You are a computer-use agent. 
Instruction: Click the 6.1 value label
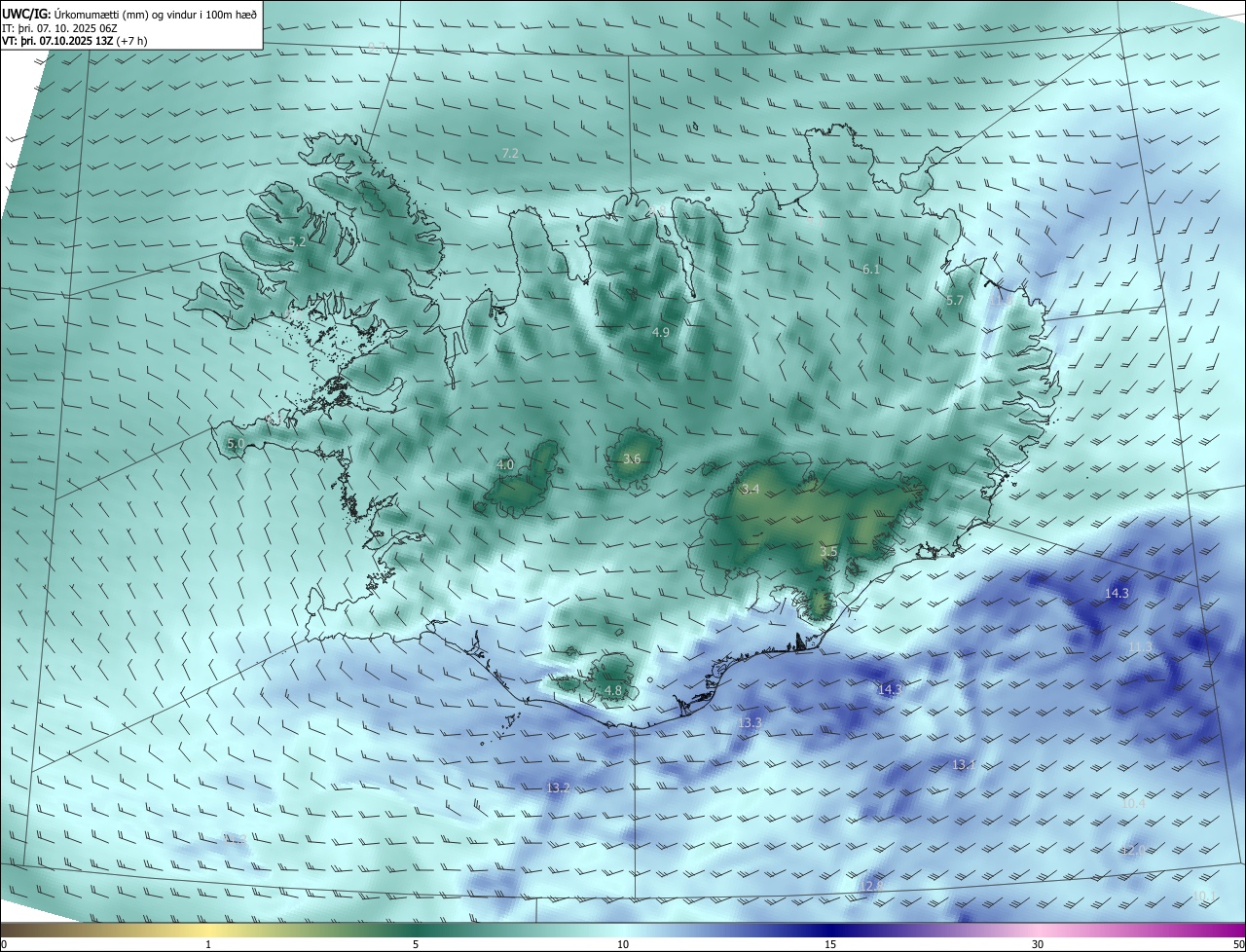tap(871, 270)
